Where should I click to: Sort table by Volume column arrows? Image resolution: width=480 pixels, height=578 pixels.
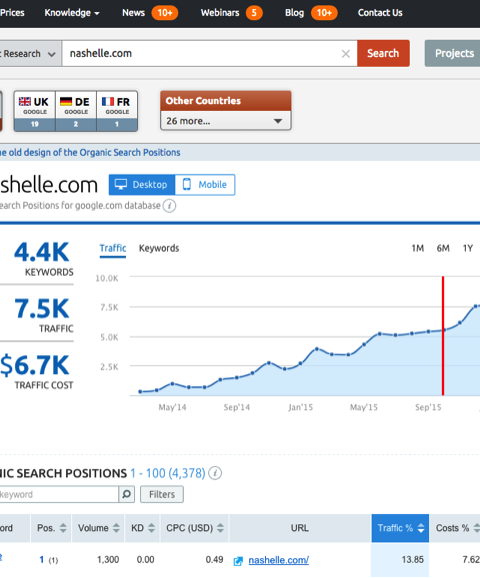[116, 528]
